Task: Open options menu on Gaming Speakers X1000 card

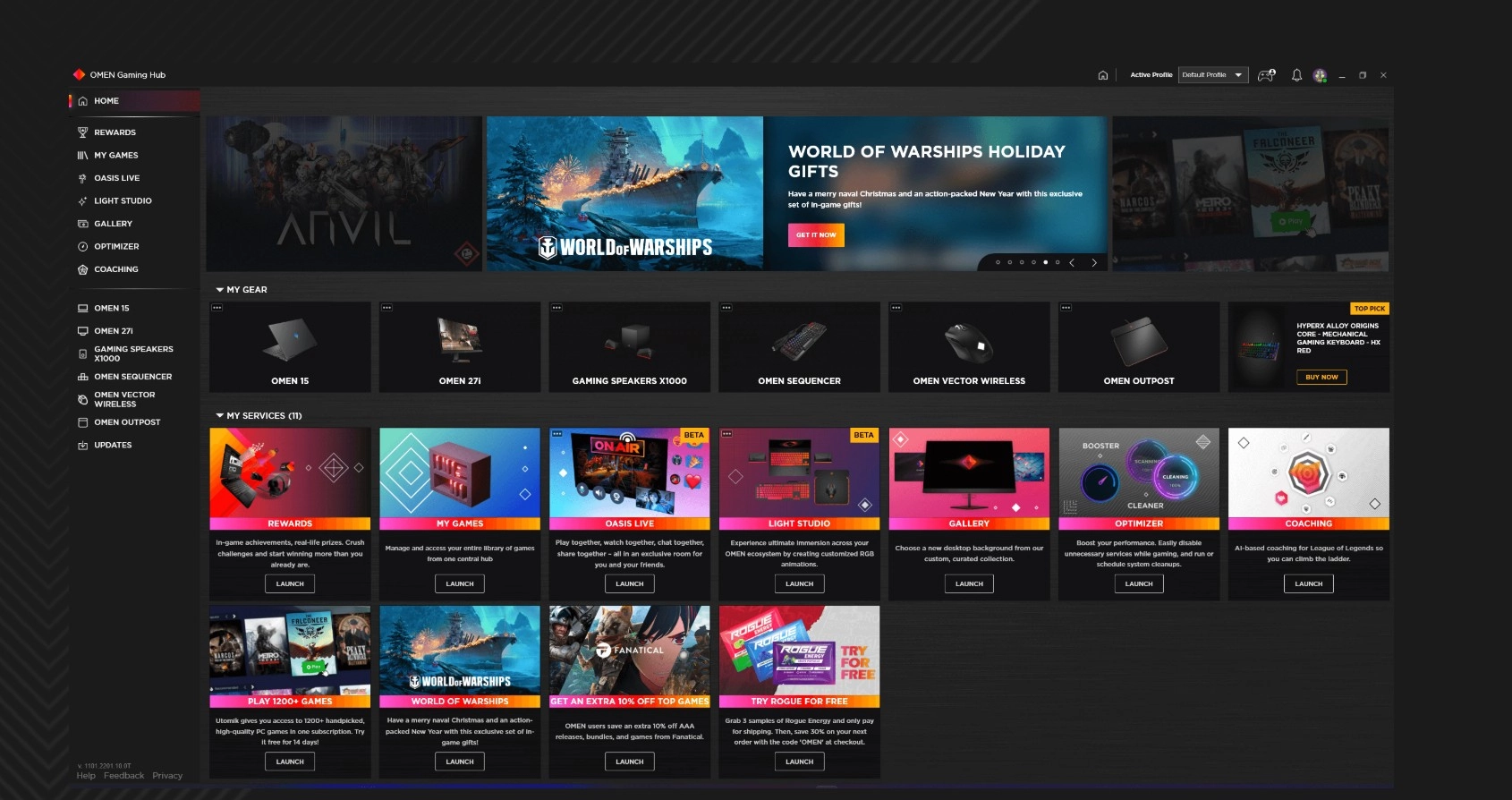Action: (556, 308)
